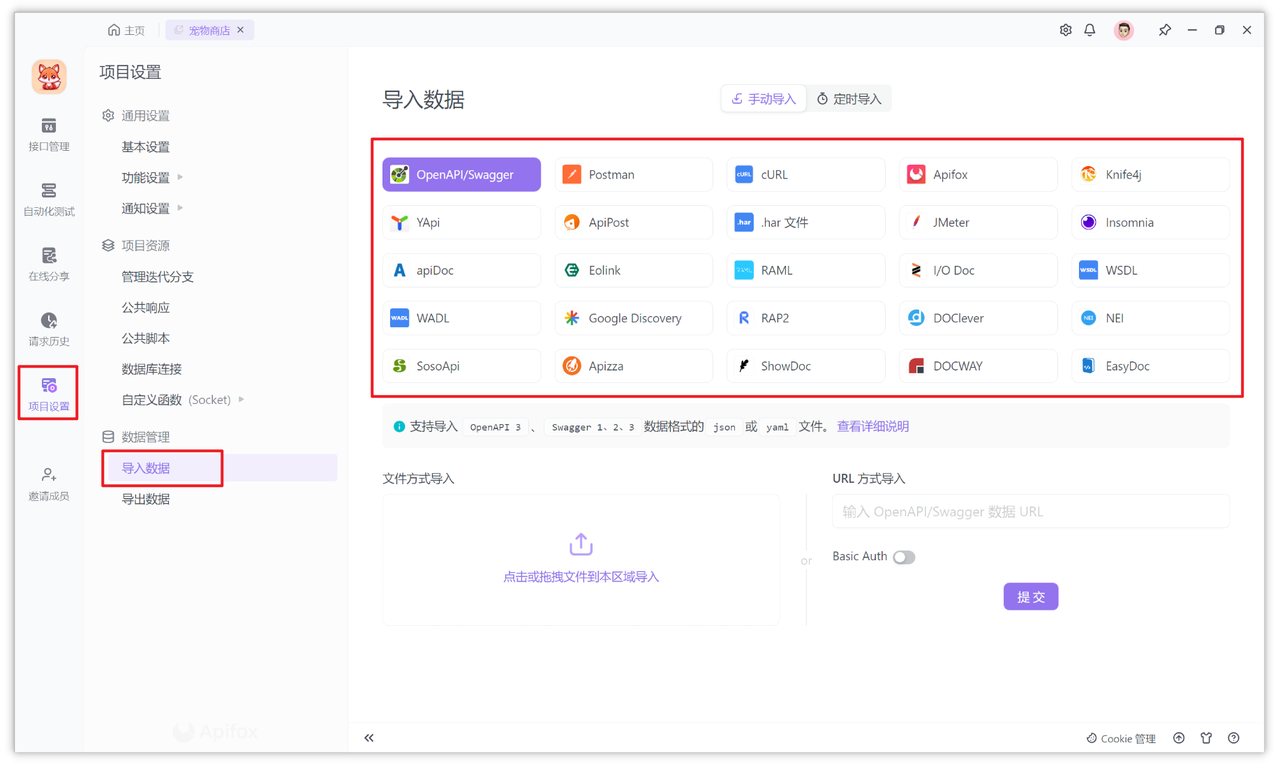Select the 宠物商店 project tab
Screen dimensions: 1280x764
(x=208, y=30)
